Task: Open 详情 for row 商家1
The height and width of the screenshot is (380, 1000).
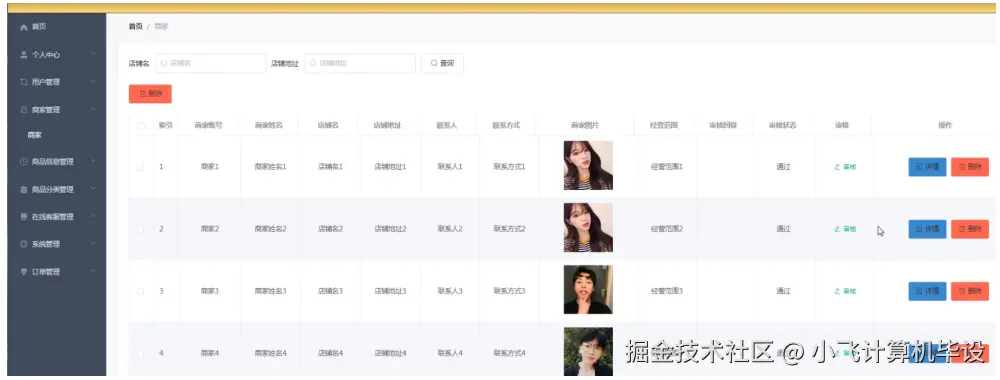Action: click(x=927, y=167)
